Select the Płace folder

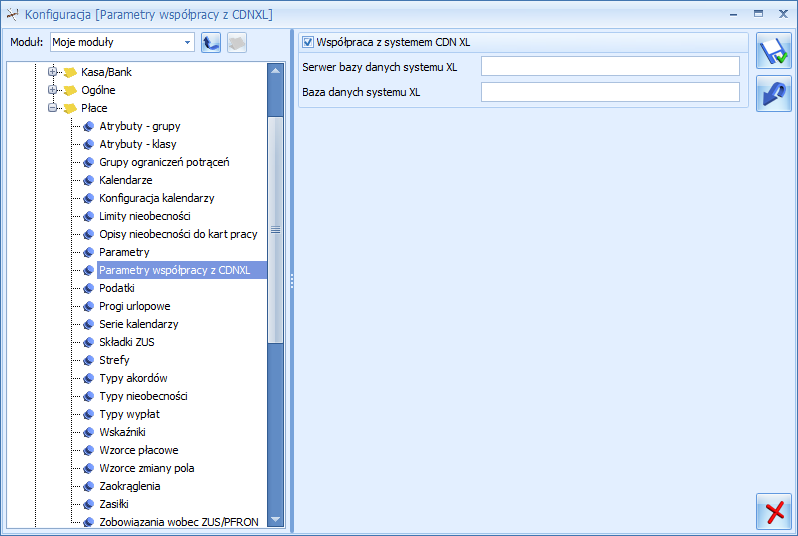[x=94, y=108]
